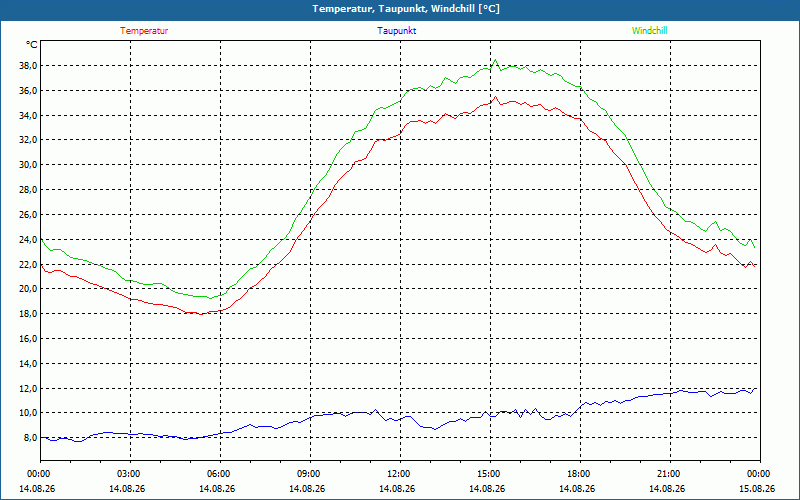Click the green Windchill legend label
Viewport: 800px width, 500px height.
coord(649,31)
